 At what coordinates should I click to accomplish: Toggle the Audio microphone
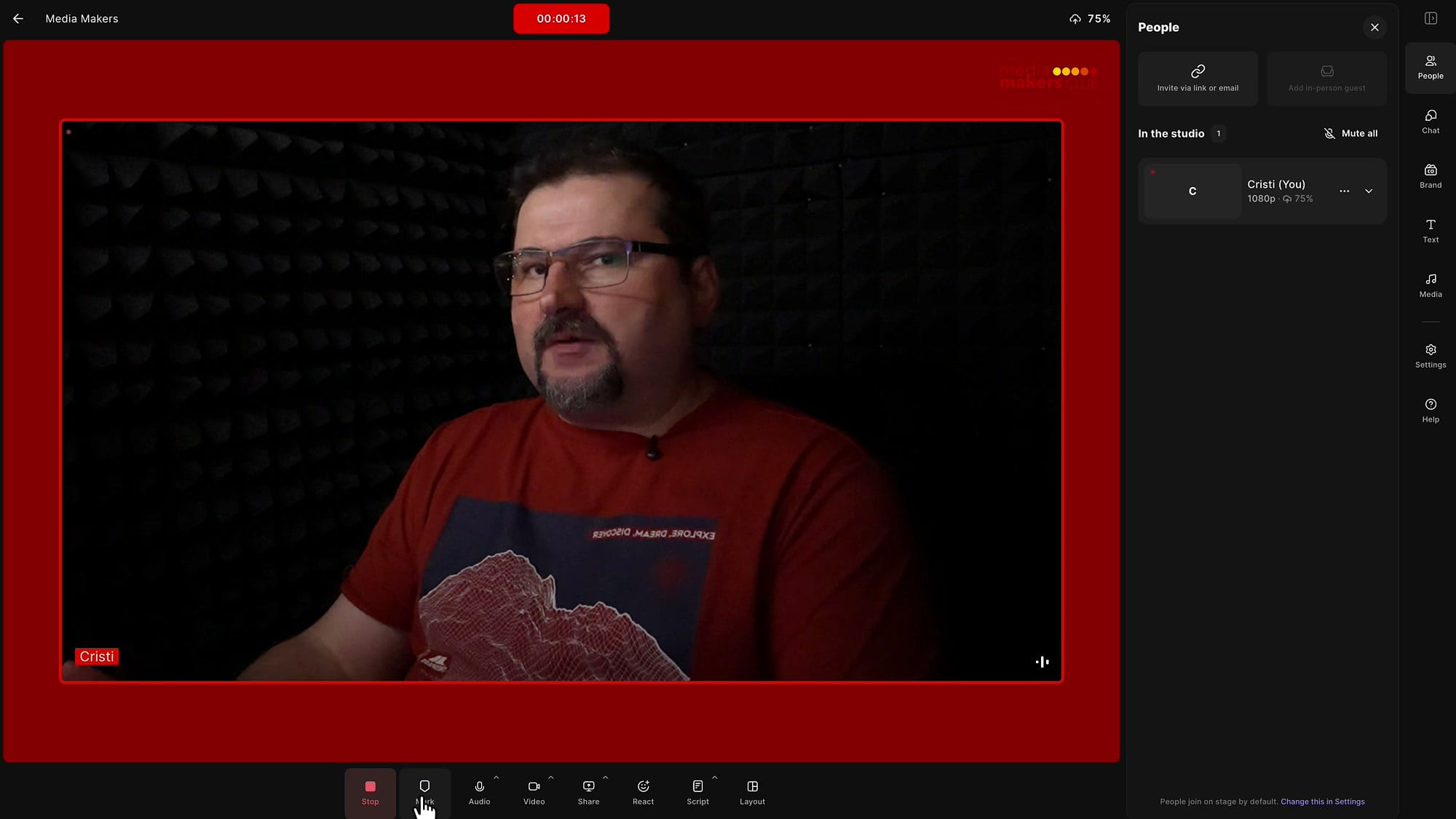click(x=479, y=793)
